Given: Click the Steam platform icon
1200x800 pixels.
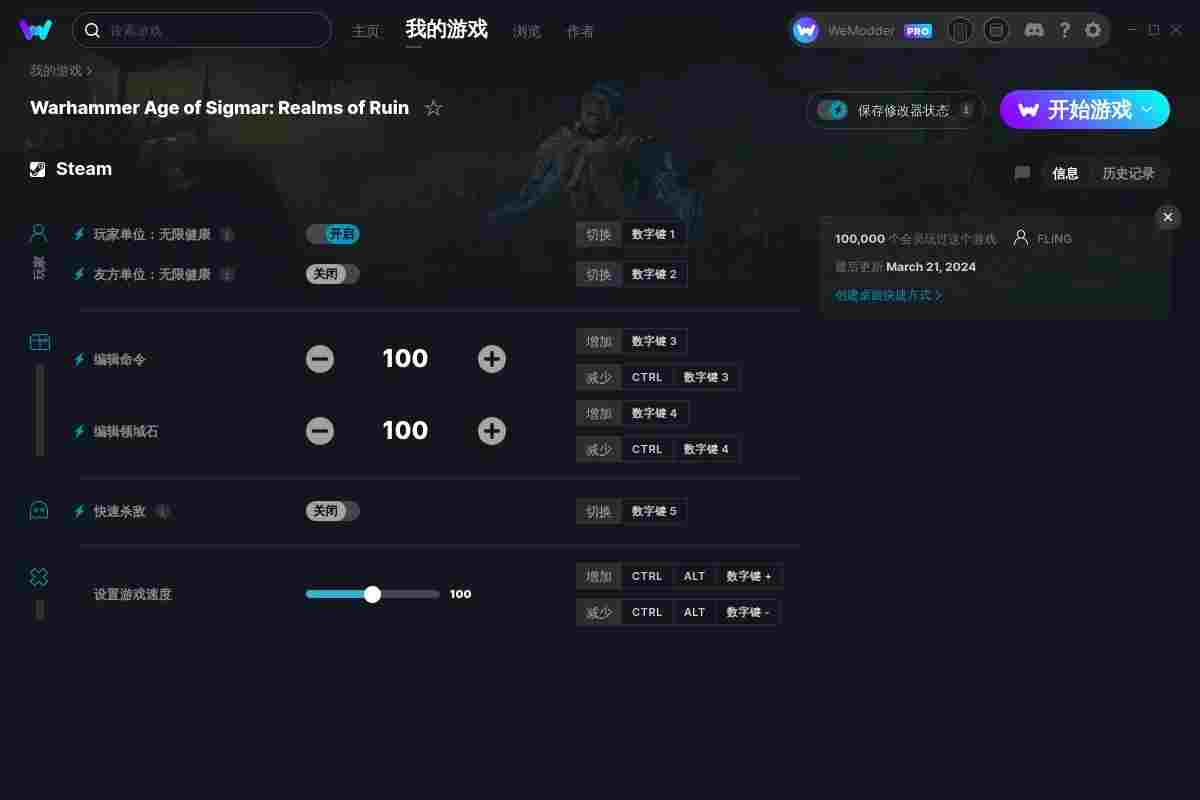Looking at the screenshot, I should [38, 169].
